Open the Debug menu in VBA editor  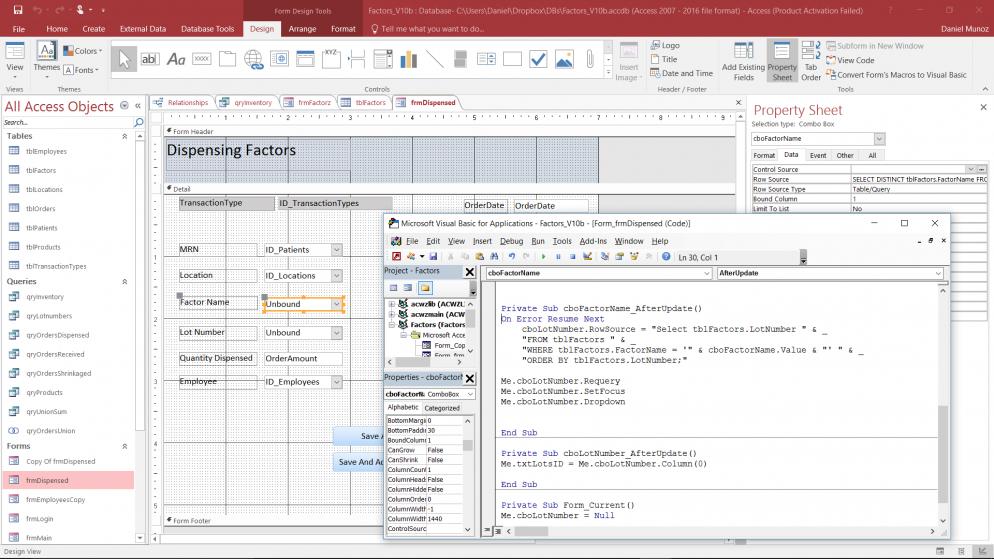click(511, 241)
